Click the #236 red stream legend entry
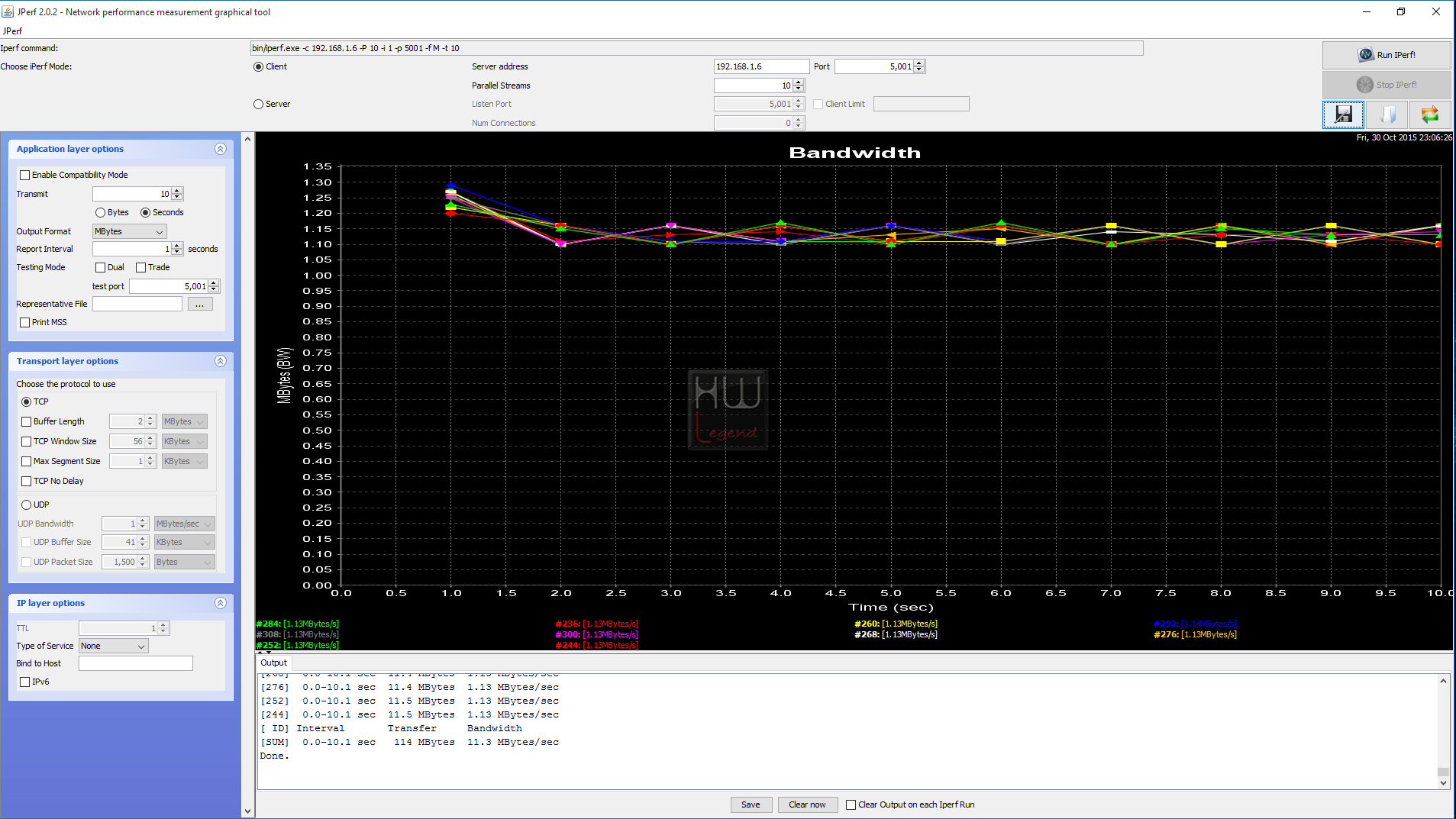This screenshot has height=819, width=1456. coord(597,624)
